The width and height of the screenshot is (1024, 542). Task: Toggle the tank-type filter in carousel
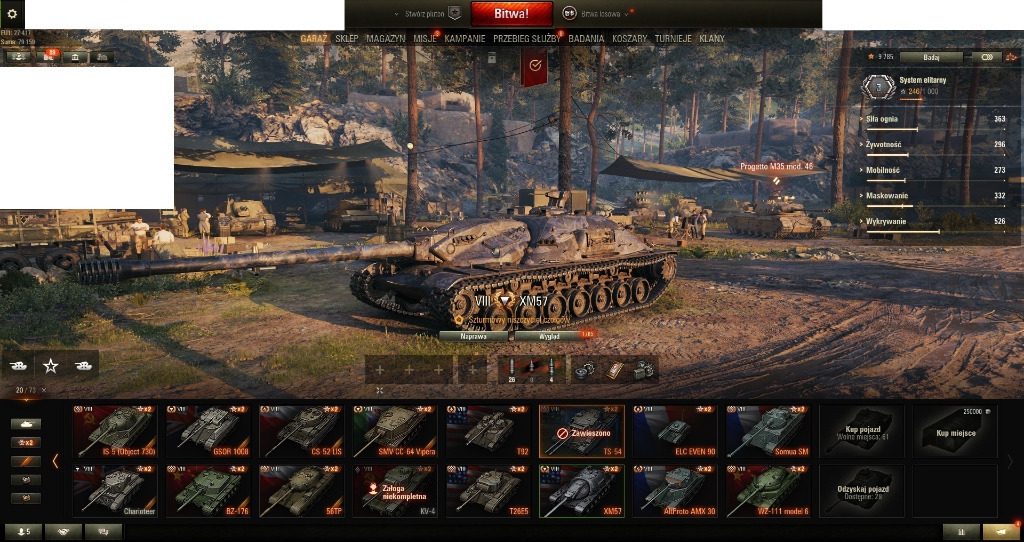coord(26,424)
